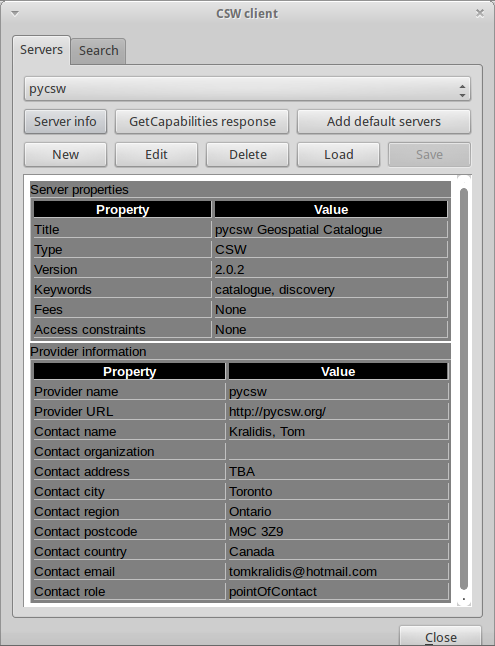Click the 'Provider name' property label

(76, 391)
